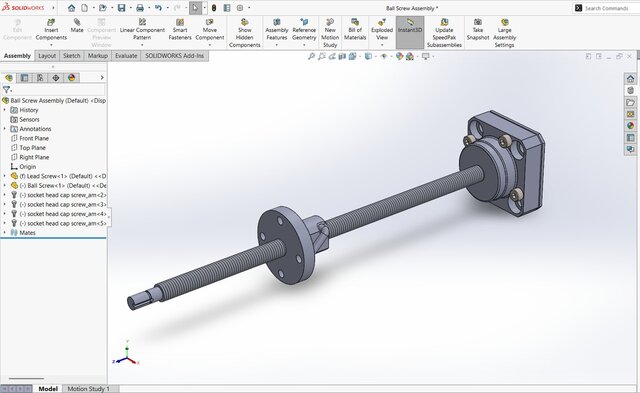Click Take Snapshot
The height and width of the screenshot is (393, 640).
(x=478, y=29)
